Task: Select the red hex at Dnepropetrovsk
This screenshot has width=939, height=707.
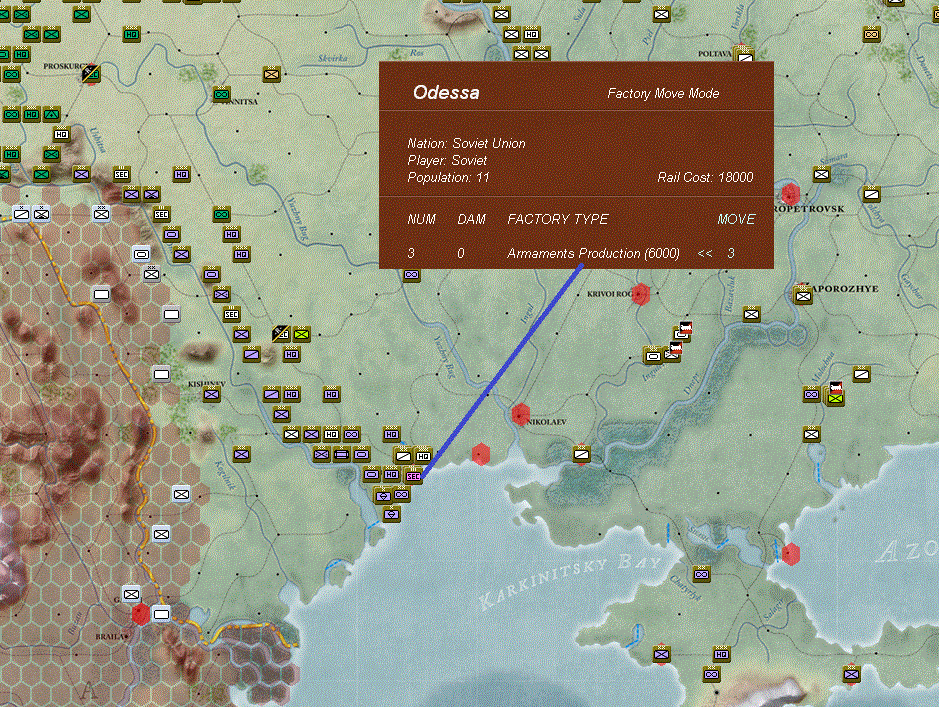Action: 790,194
